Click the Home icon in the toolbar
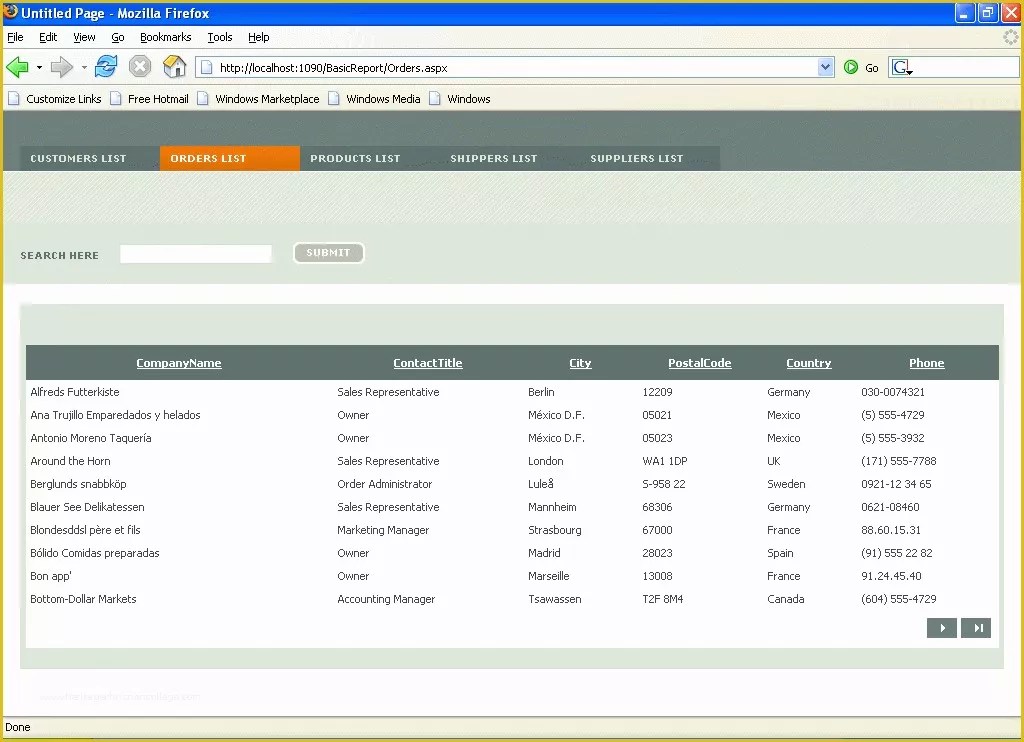Viewport: 1024px width, 742px height. tap(172, 67)
